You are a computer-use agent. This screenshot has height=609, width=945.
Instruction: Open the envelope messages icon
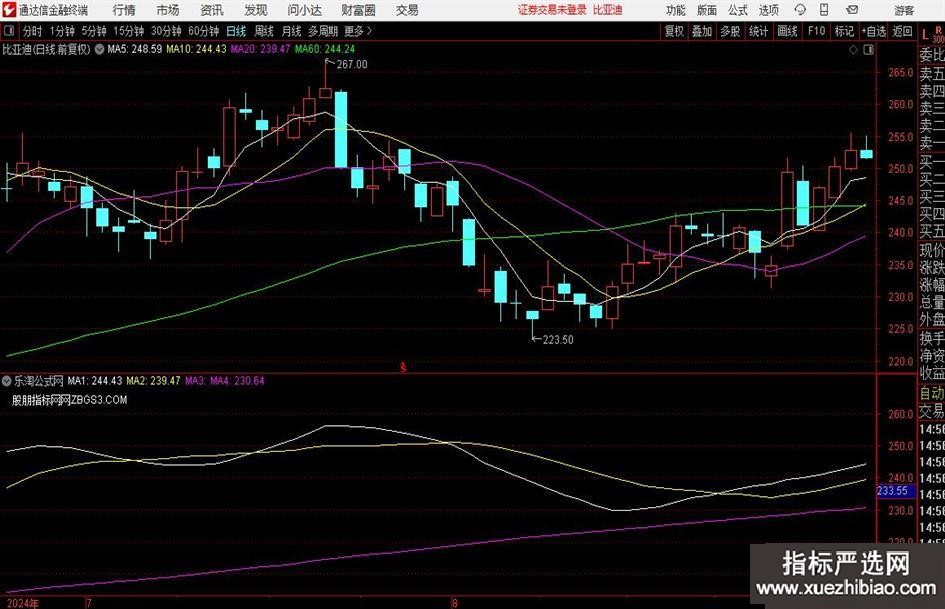852,10
